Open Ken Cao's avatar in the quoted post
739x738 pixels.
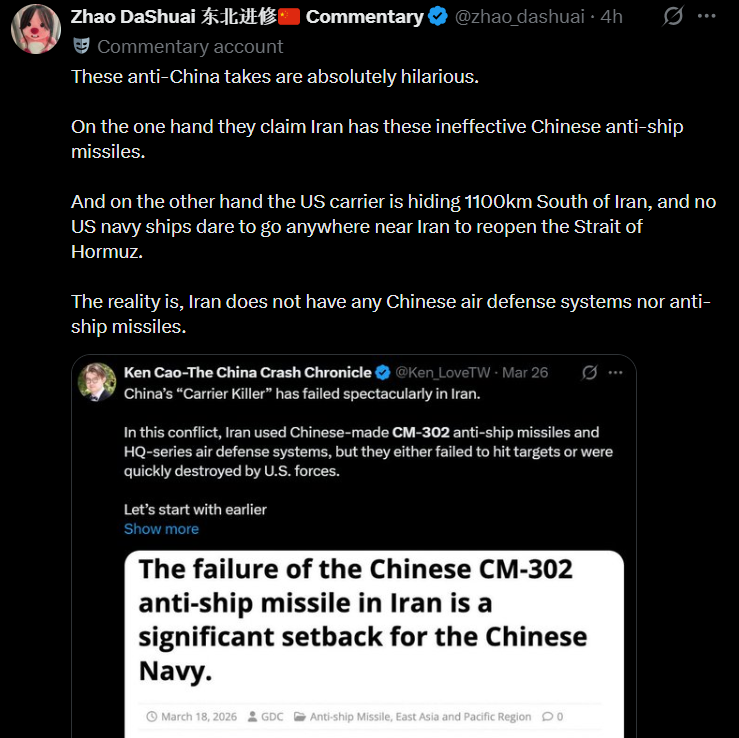click(97, 382)
